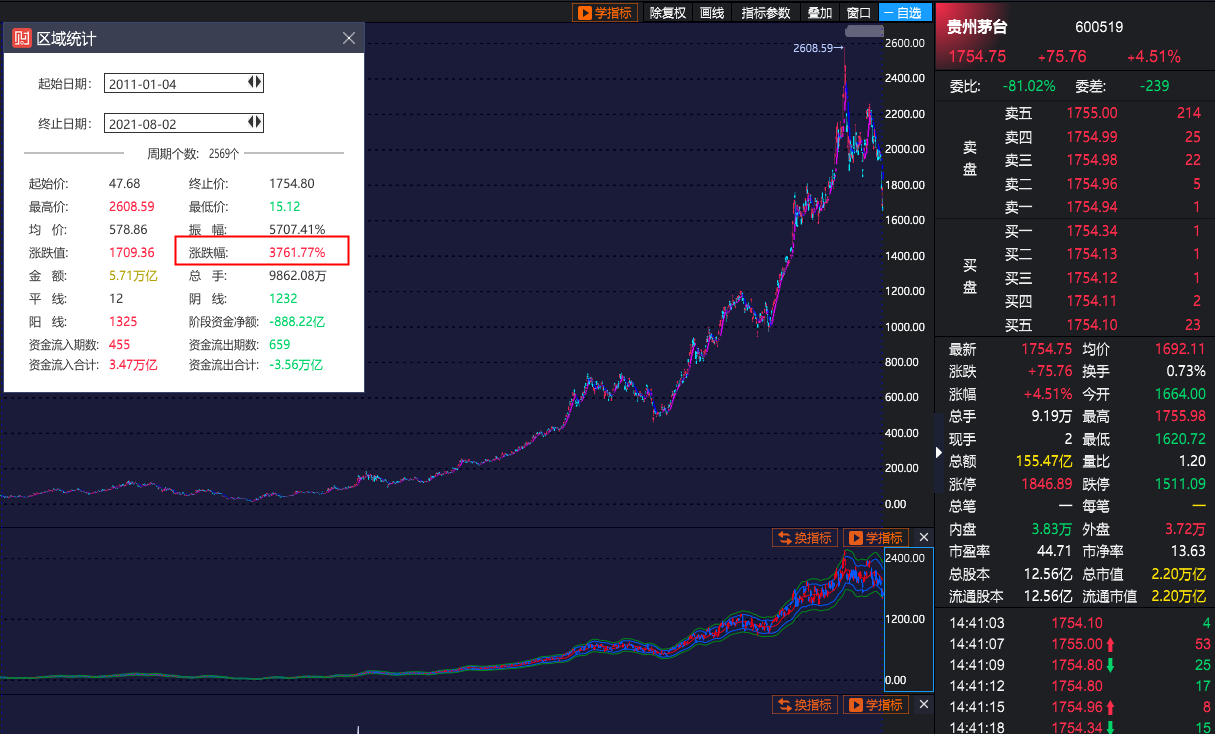Select the 买三 order row 1754.12
The width and height of the screenshot is (1215, 734).
tap(1104, 278)
